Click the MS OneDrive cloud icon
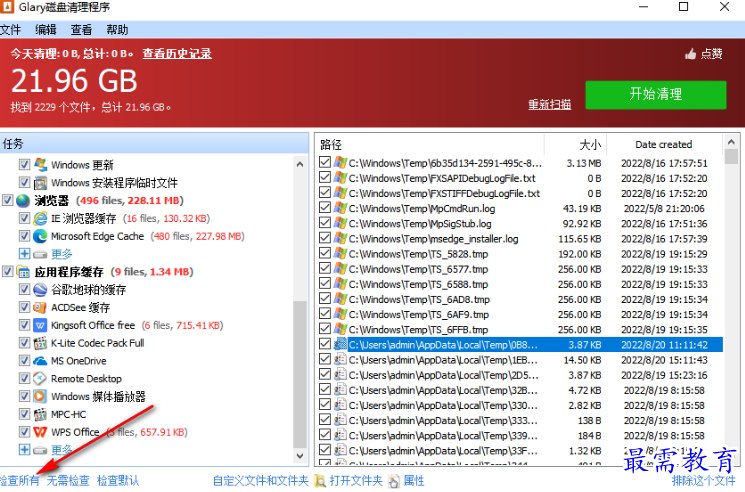 [x=40, y=361]
